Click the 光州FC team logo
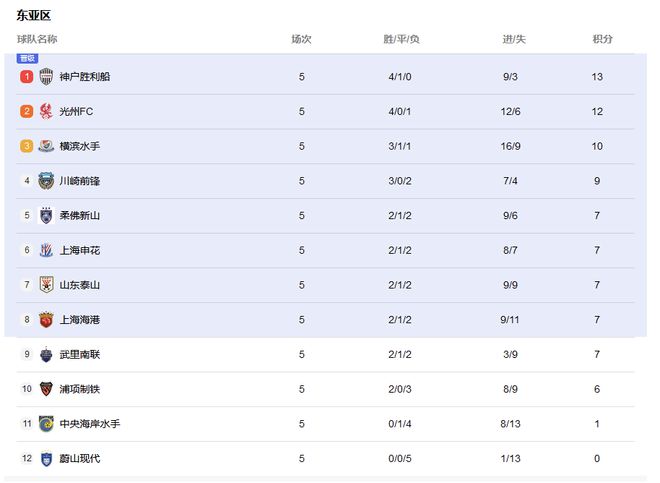660x483 pixels. (x=46, y=111)
